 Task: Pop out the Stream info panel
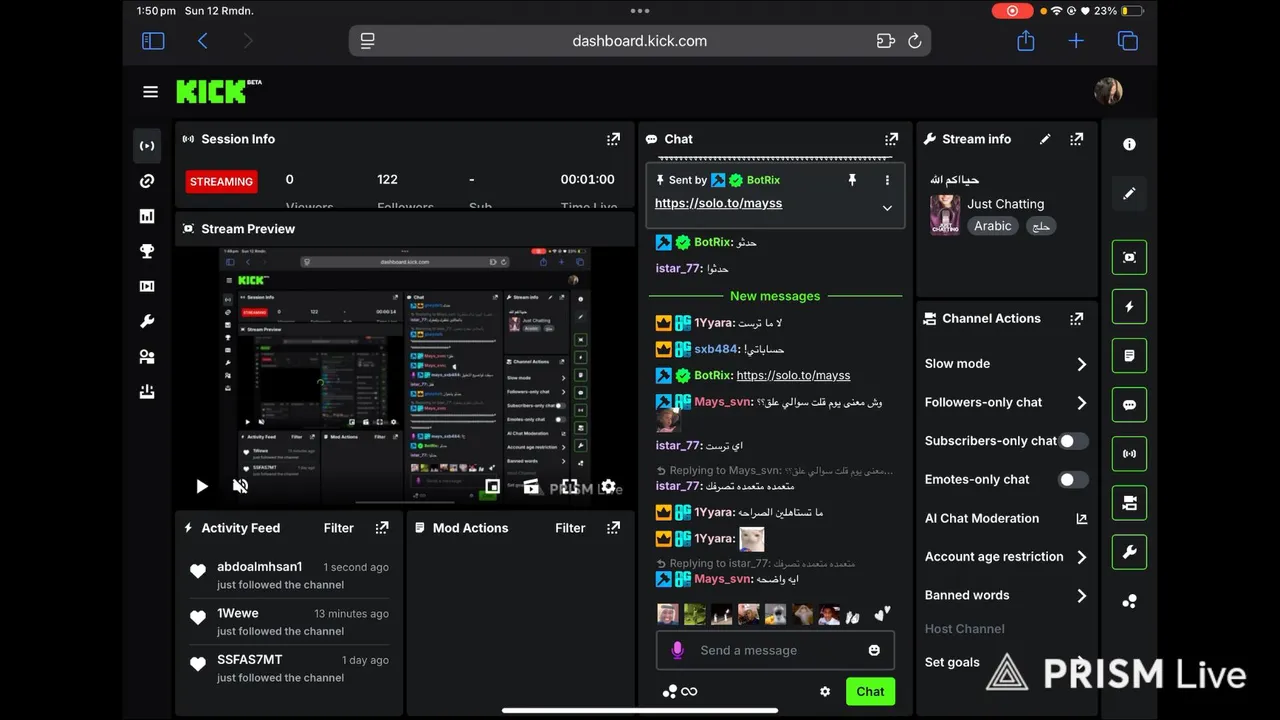point(1076,139)
